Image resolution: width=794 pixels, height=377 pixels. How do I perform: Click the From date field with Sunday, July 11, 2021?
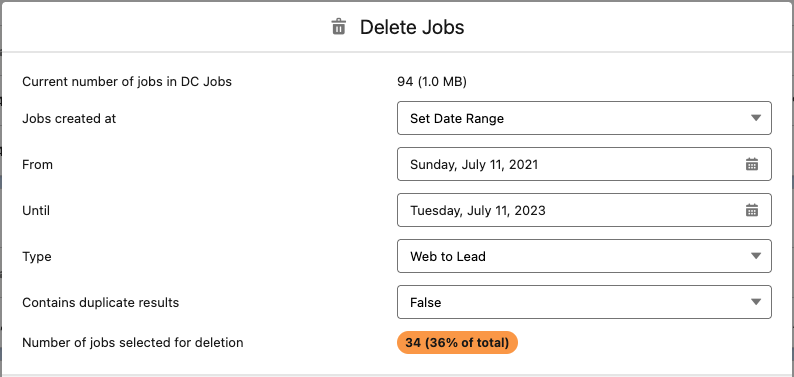pyautogui.click(x=584, y=164)
